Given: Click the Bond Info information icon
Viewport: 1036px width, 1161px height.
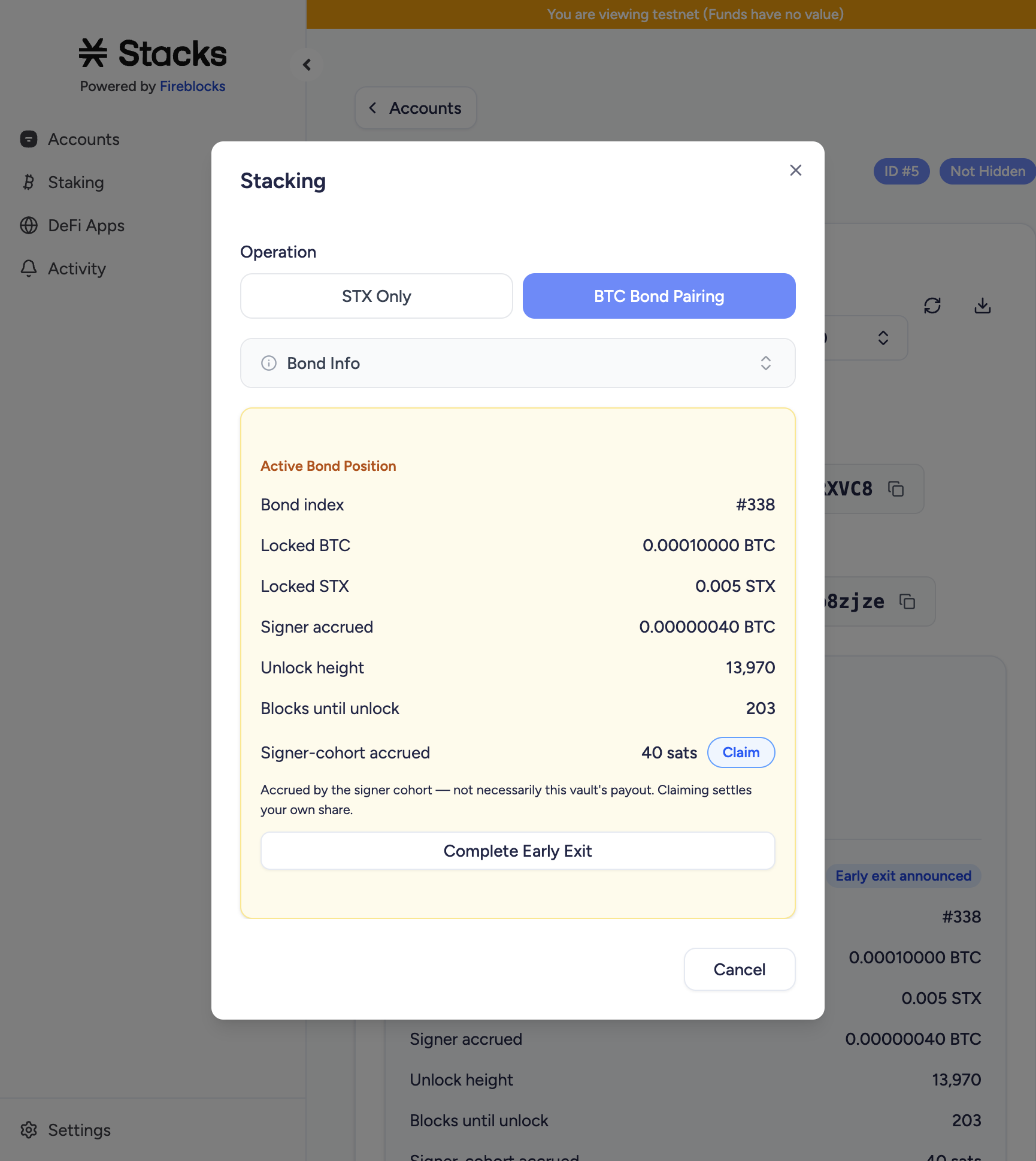Looking at the screenshot, I should click(269, 363).
